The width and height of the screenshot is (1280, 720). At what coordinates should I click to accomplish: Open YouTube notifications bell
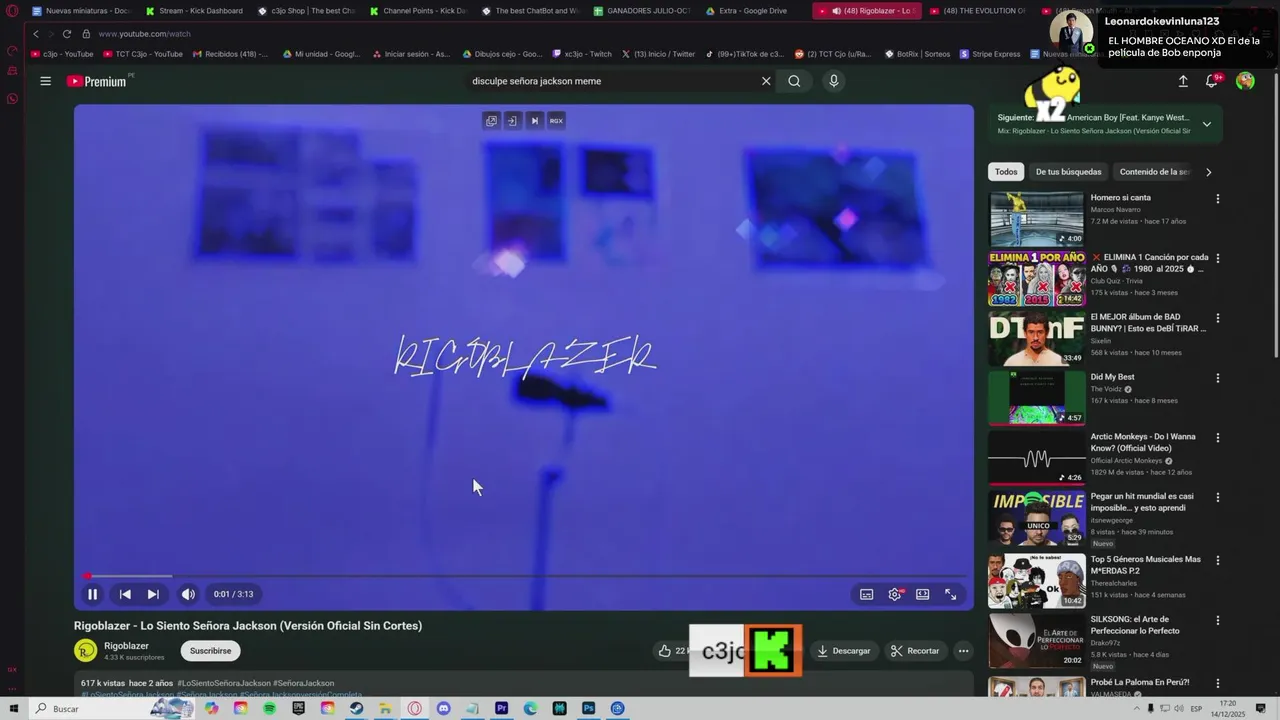1212,81
